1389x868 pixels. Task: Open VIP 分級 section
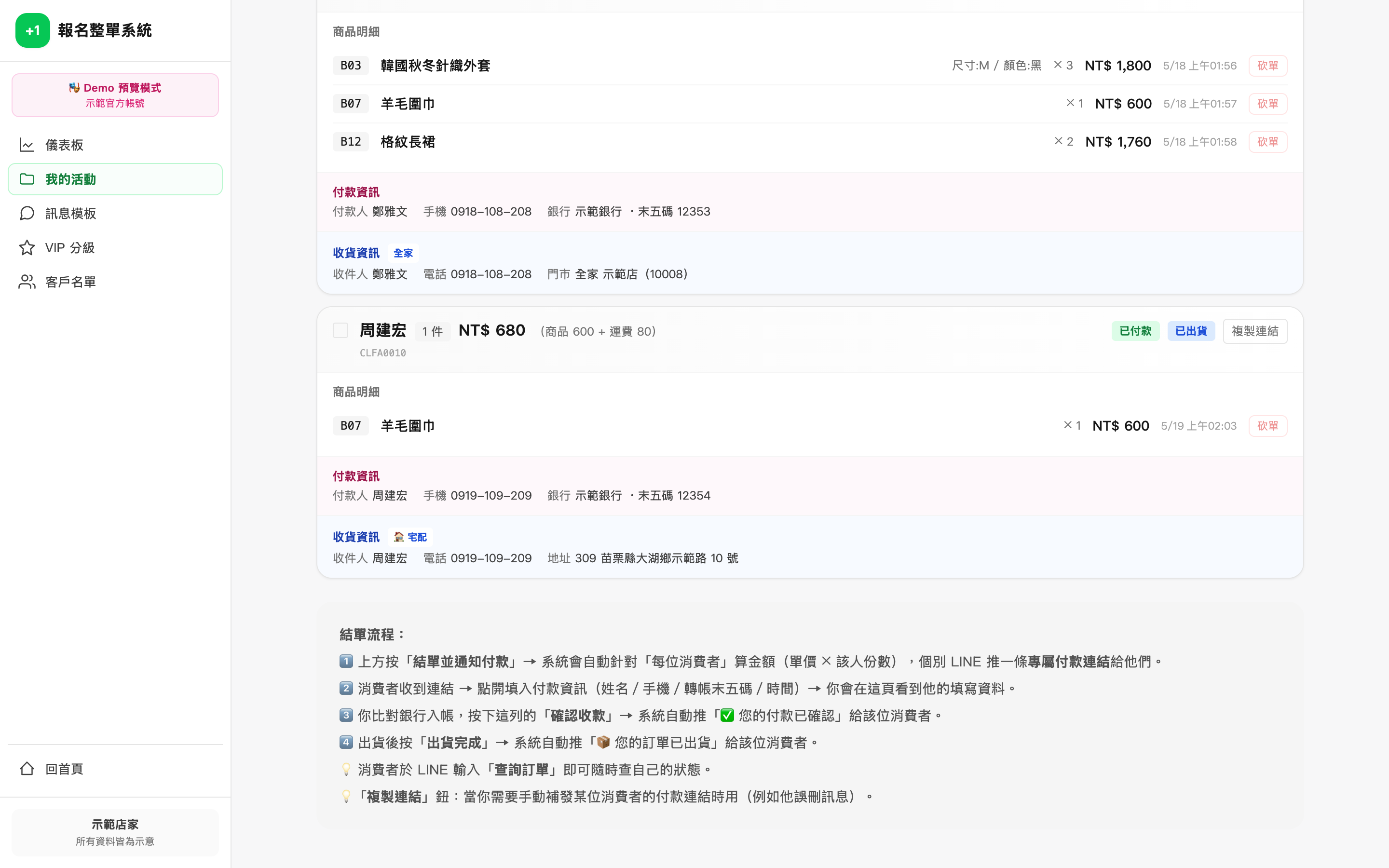115,247
